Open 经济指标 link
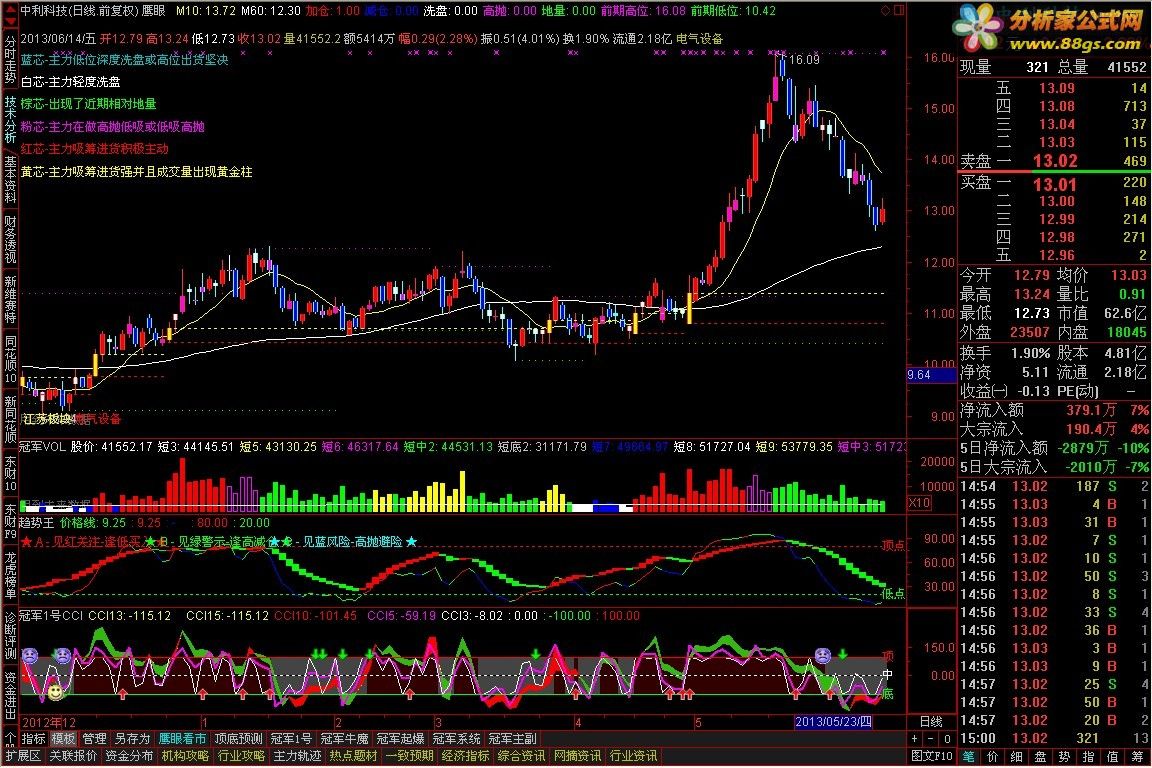This screenshot has width=1152, height=768. click(465, 756)
